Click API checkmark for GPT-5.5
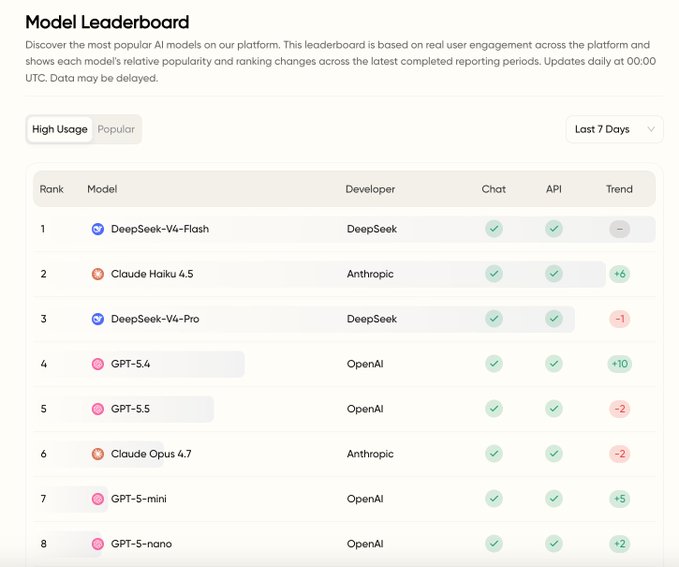 [x=554, y=409]
